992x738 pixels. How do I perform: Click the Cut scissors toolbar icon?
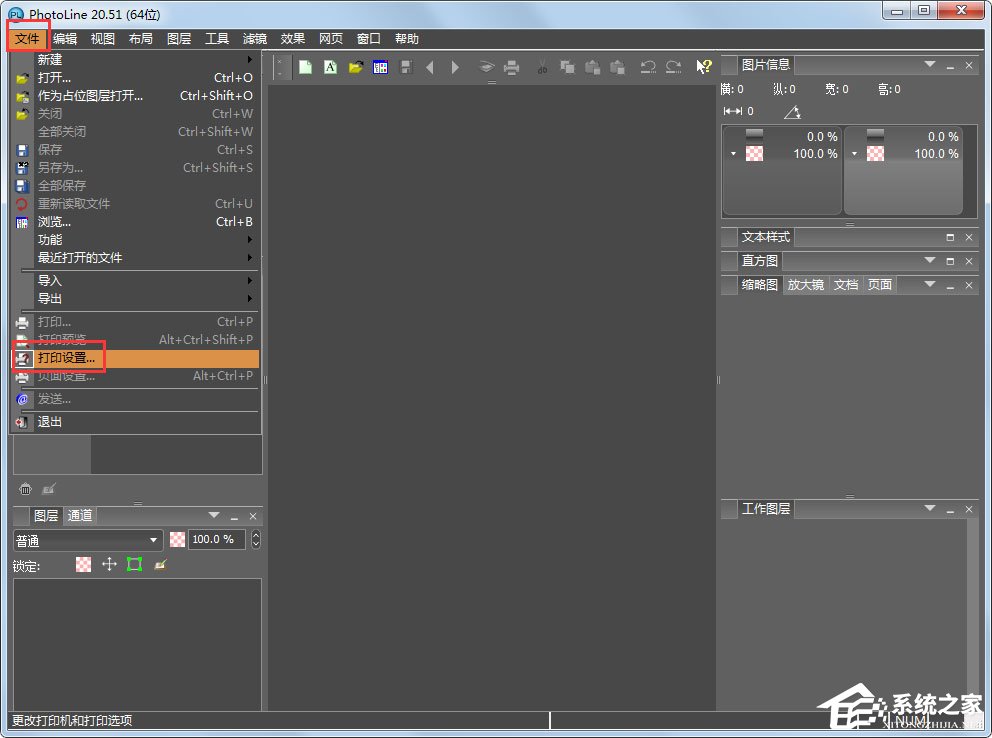(x=542, y=66)
